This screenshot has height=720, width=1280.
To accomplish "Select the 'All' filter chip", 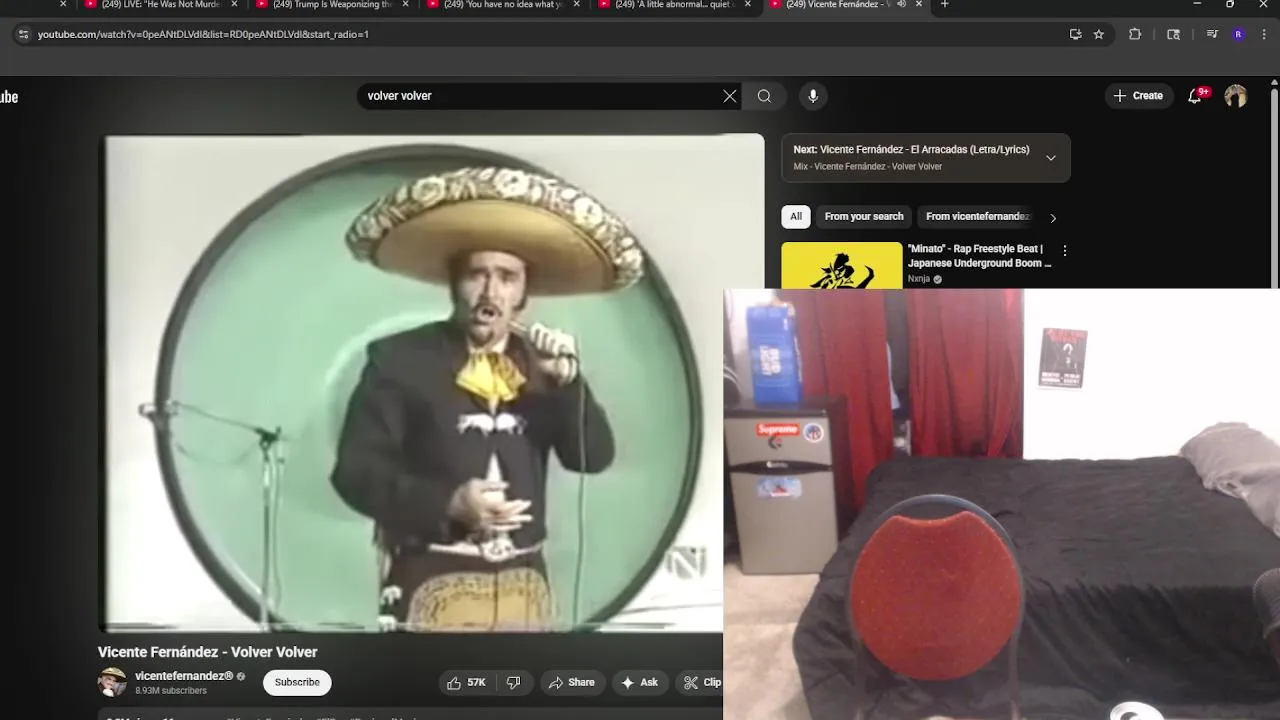I will click(796, 217).
